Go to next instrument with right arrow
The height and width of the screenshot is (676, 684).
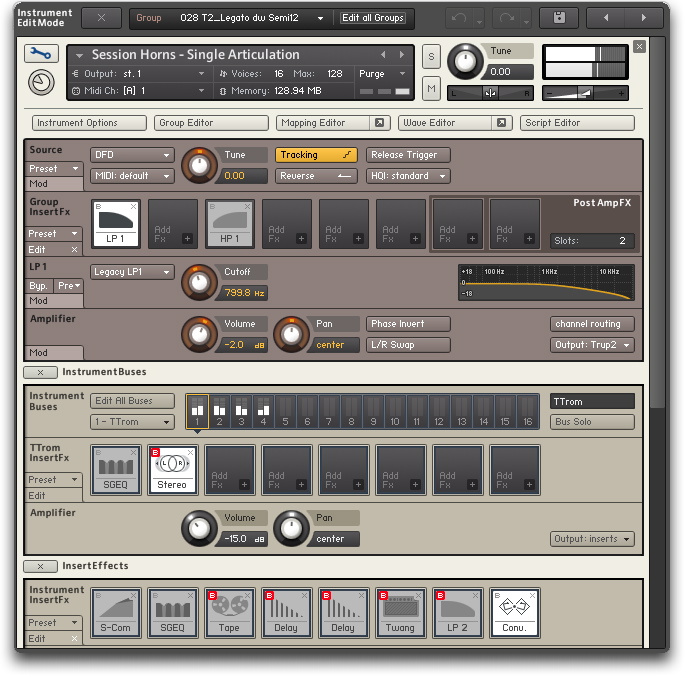(643, 18)
